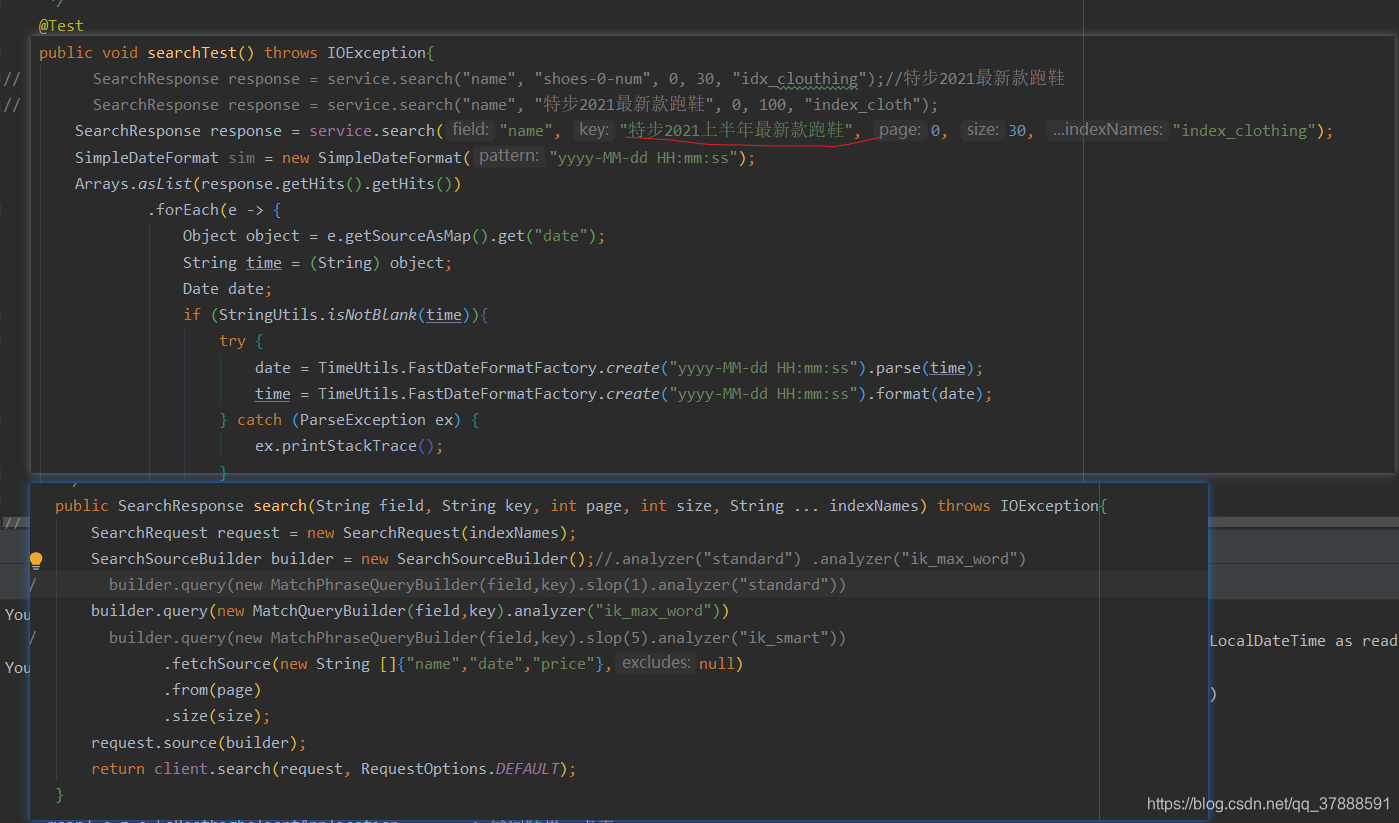Screen dimensions: 1399x823
Task: Click the try keyword
Action: pos(232,341)
